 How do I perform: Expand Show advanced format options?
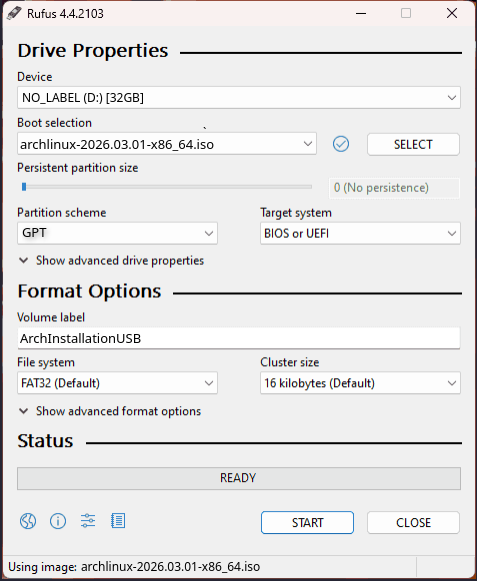[x=110, y=411]
